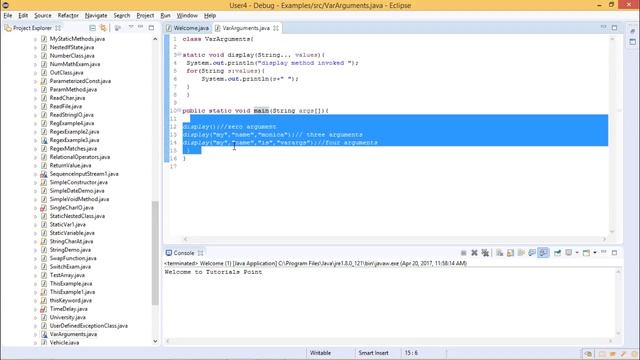Close the VarArguments.java editor tab
This screenshot has width=640, height=360.
click(x=276, y=28)
